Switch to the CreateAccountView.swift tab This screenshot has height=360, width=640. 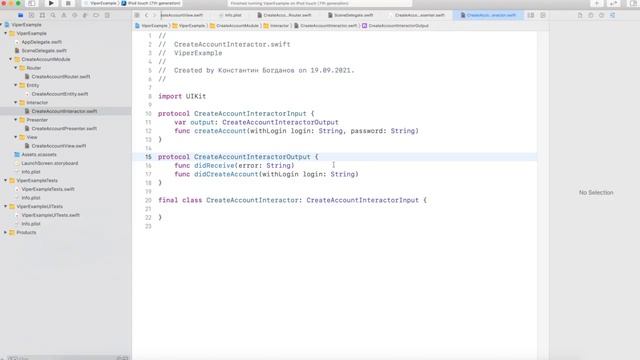coord(182,15)
